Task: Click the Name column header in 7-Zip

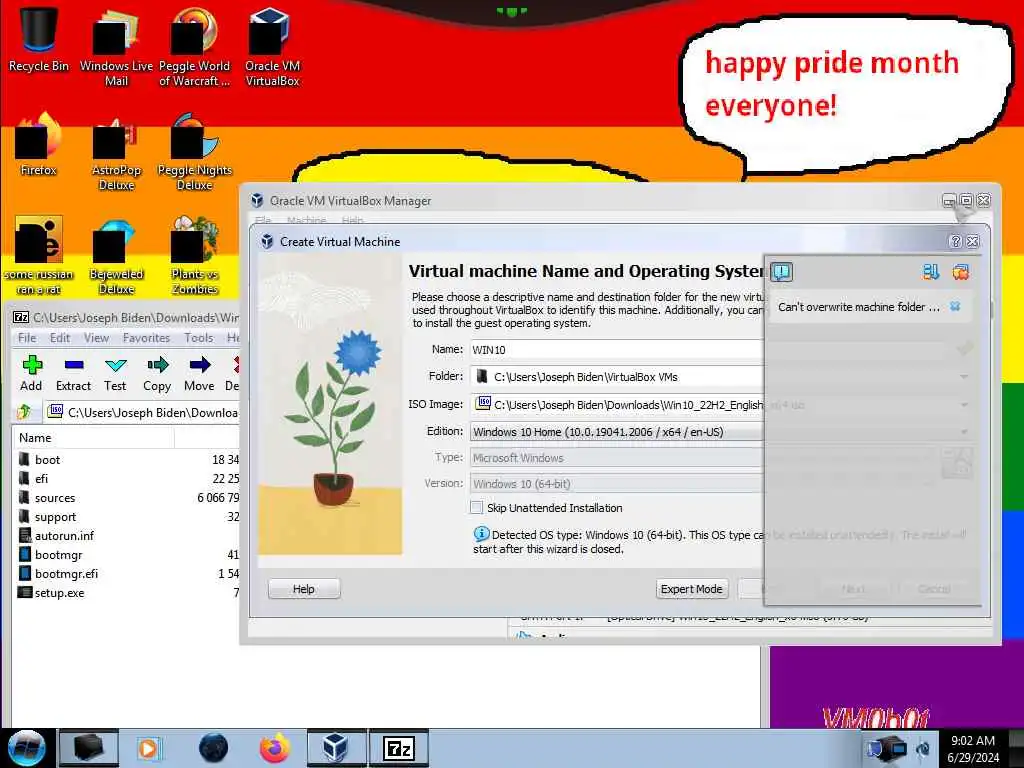Action: [93, 438]
